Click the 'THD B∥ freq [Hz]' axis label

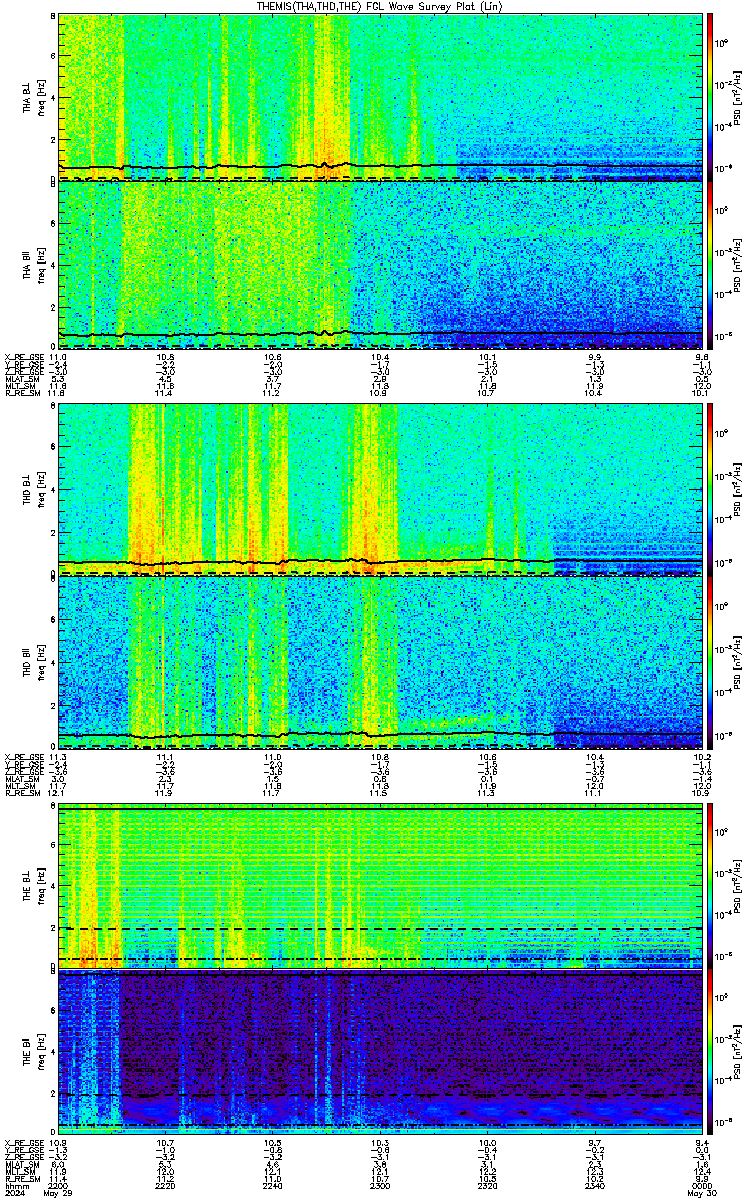point(34,661)
